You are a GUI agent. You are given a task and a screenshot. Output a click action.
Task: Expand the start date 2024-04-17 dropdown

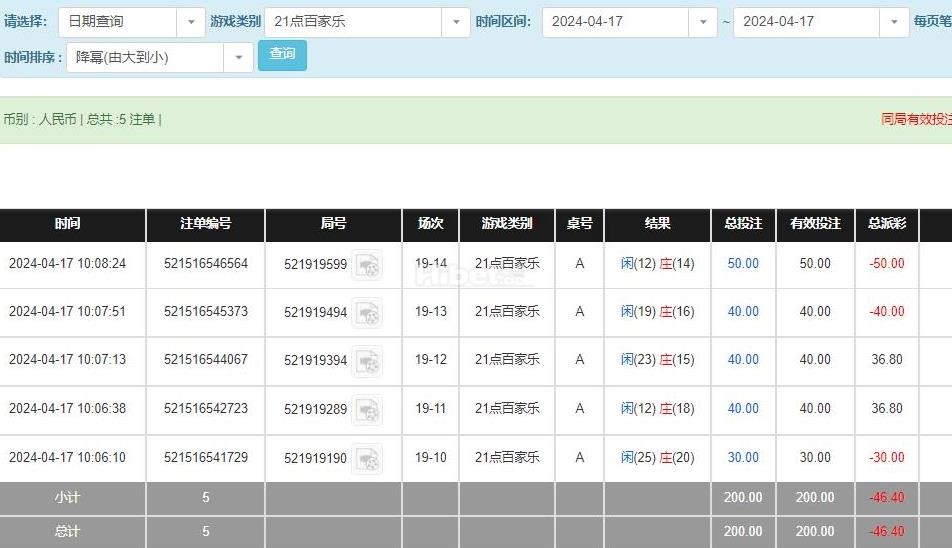702,22
